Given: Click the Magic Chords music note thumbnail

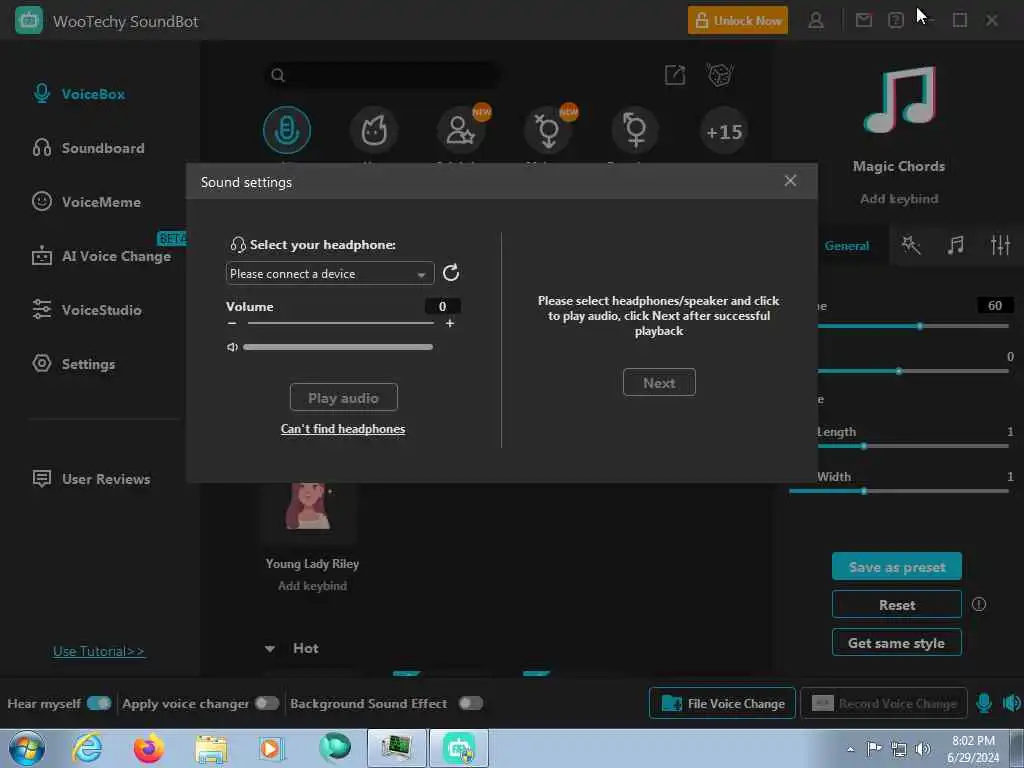Looking at the screenshot, I should click(899, 100).
